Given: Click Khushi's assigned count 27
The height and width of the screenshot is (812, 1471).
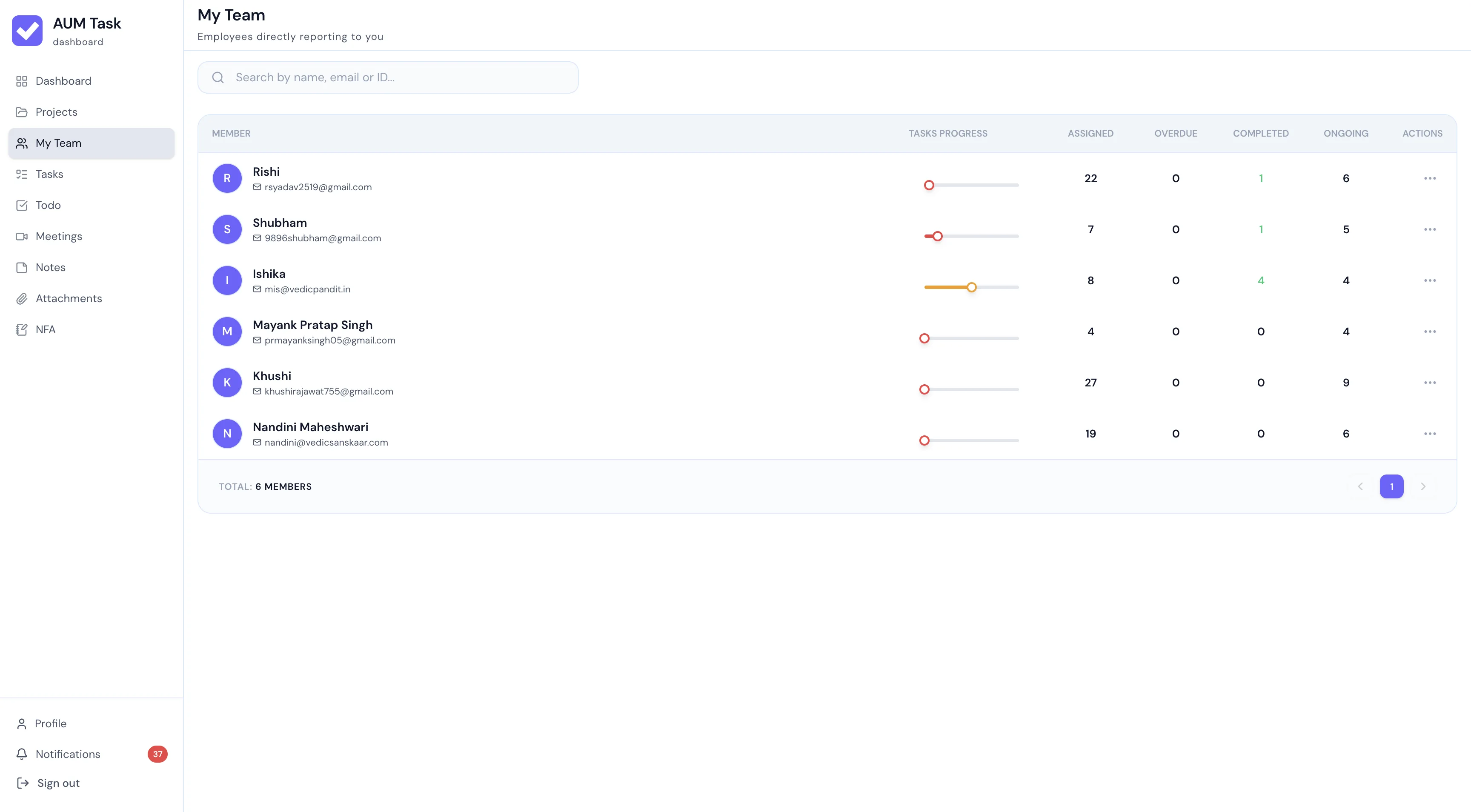Looking at the screenshot, I should point(1090,383).
